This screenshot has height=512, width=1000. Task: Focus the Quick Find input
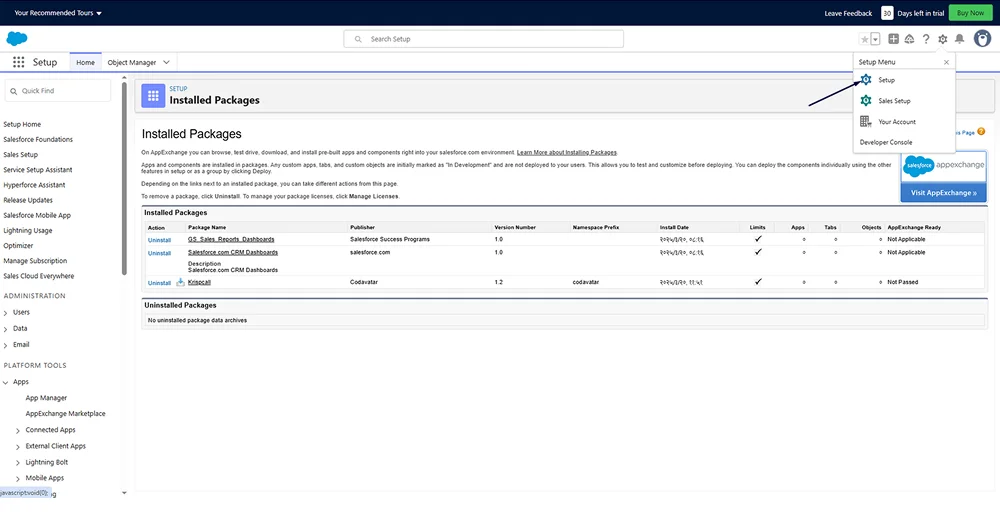click(57, 91)
